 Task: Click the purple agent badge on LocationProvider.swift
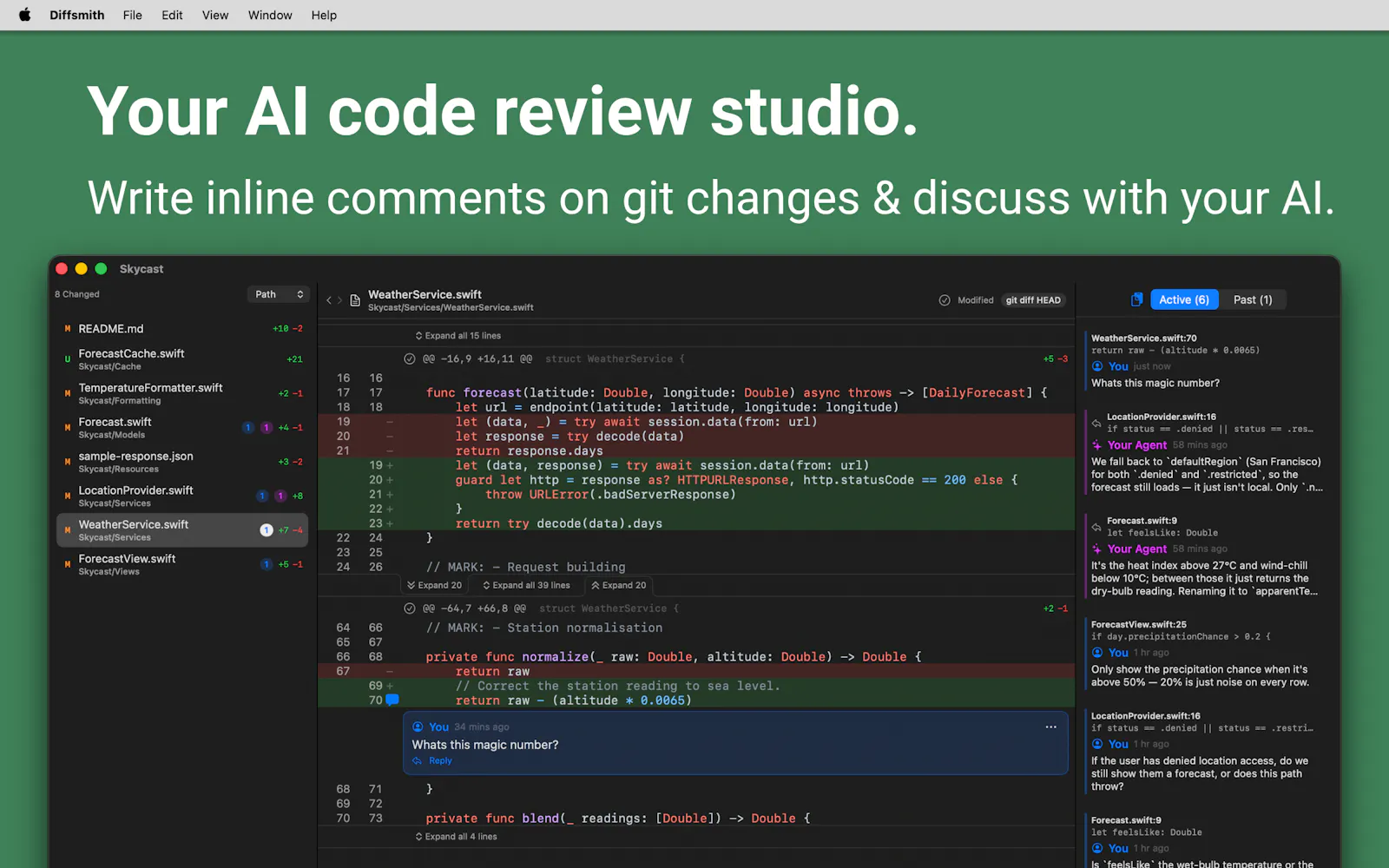280,496
